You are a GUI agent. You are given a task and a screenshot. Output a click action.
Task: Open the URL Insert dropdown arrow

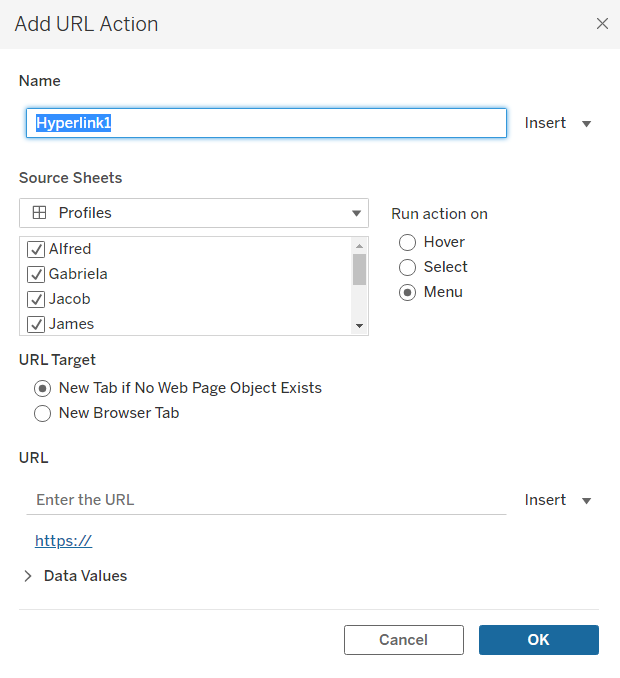pyautogui.click(x=587, y=500)
